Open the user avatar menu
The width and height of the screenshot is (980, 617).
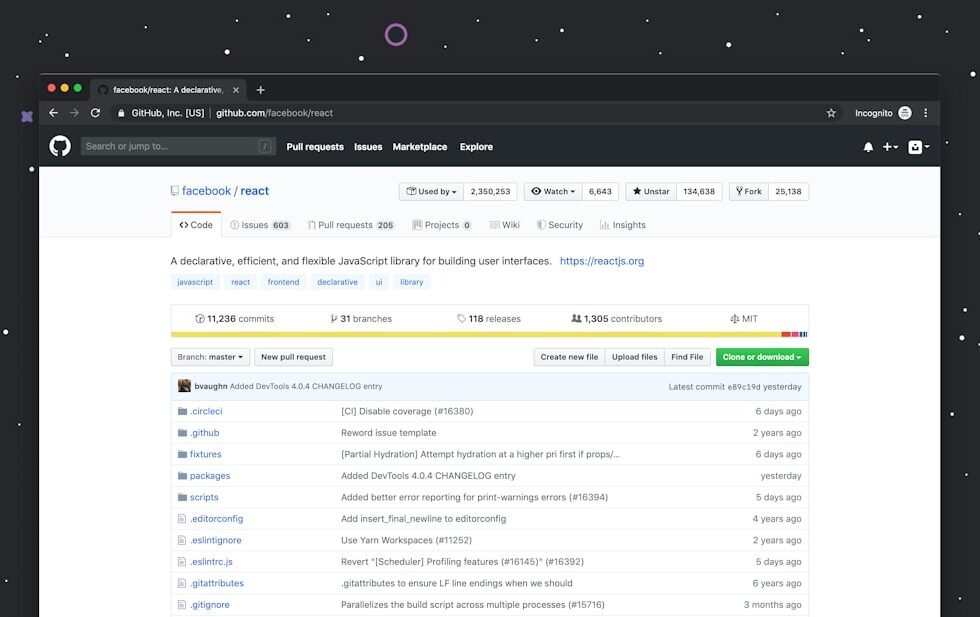point(919,147)
